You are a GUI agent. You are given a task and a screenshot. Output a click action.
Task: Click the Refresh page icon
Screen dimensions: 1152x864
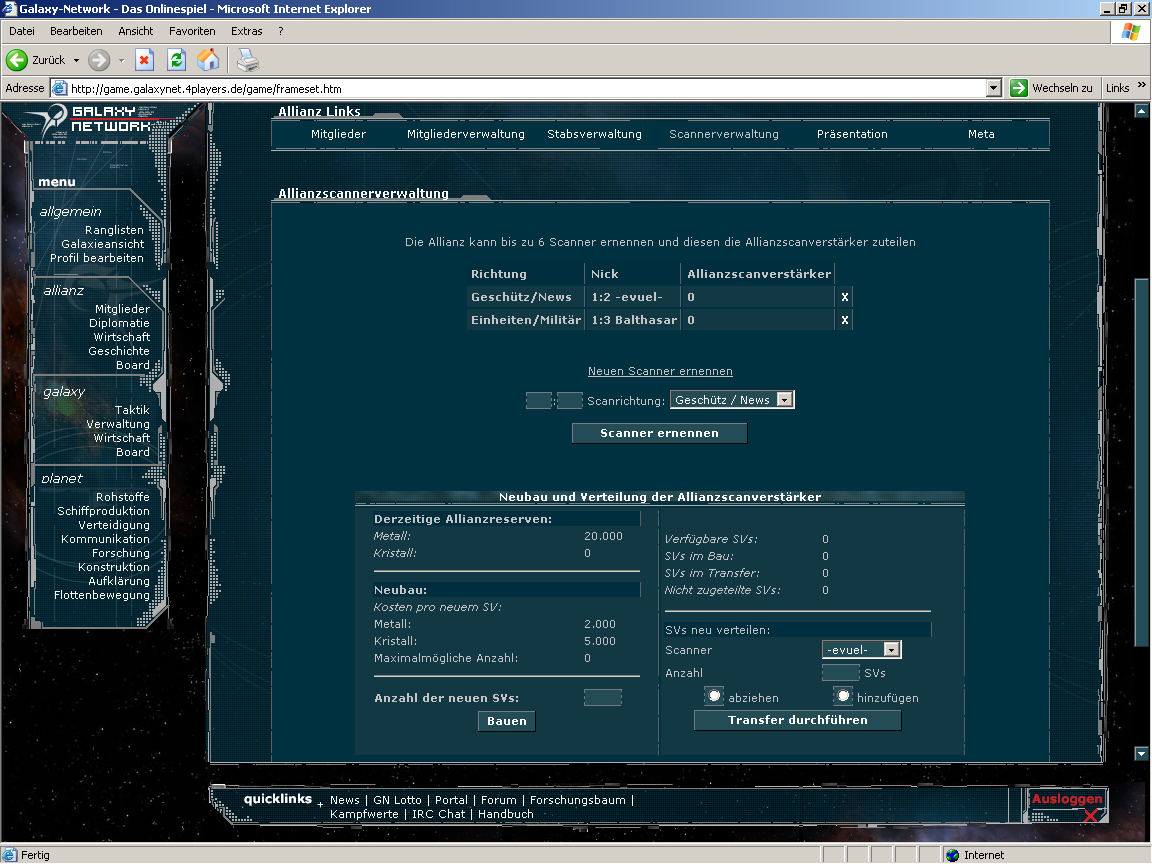[x=176, y=60]
